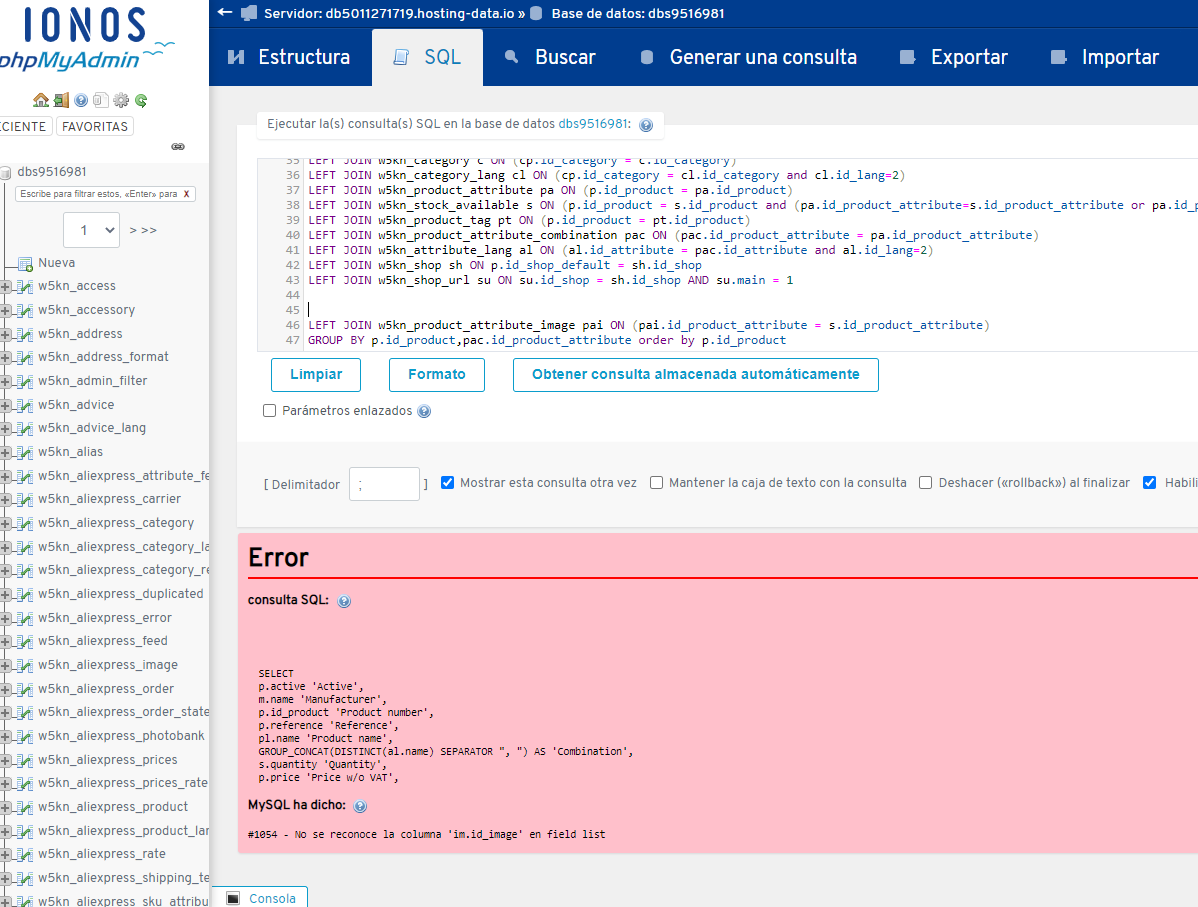Expand w5kn_advice_lang tree node

(5, 429)
